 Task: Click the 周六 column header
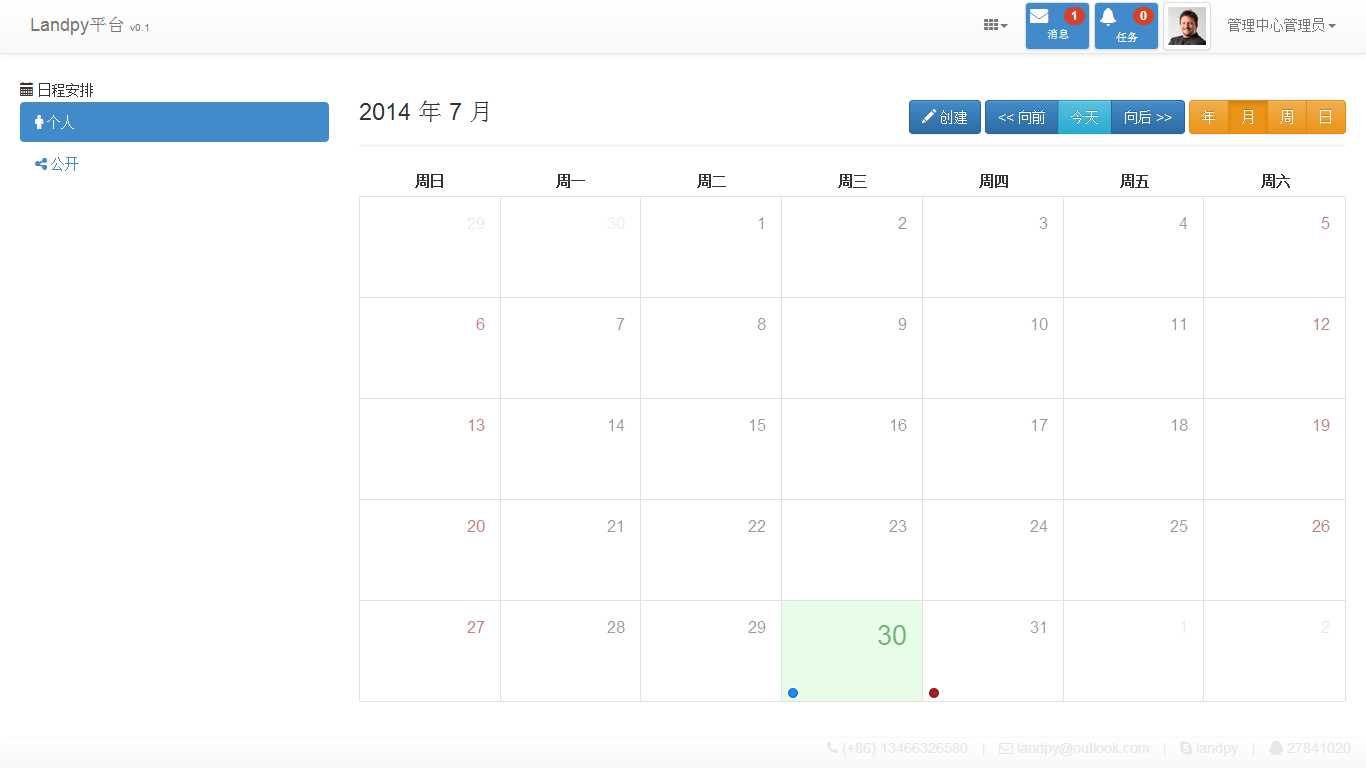tap(1275, 181)
